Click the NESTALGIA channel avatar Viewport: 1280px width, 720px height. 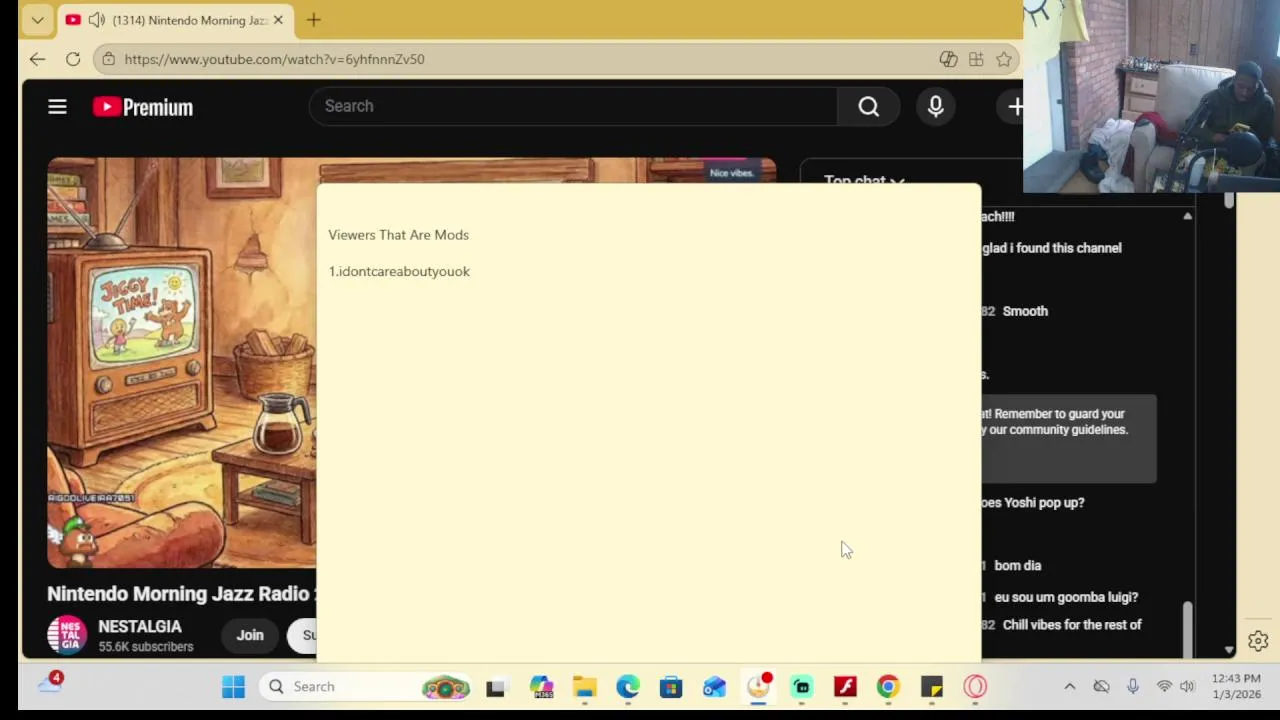coord(67,635)
